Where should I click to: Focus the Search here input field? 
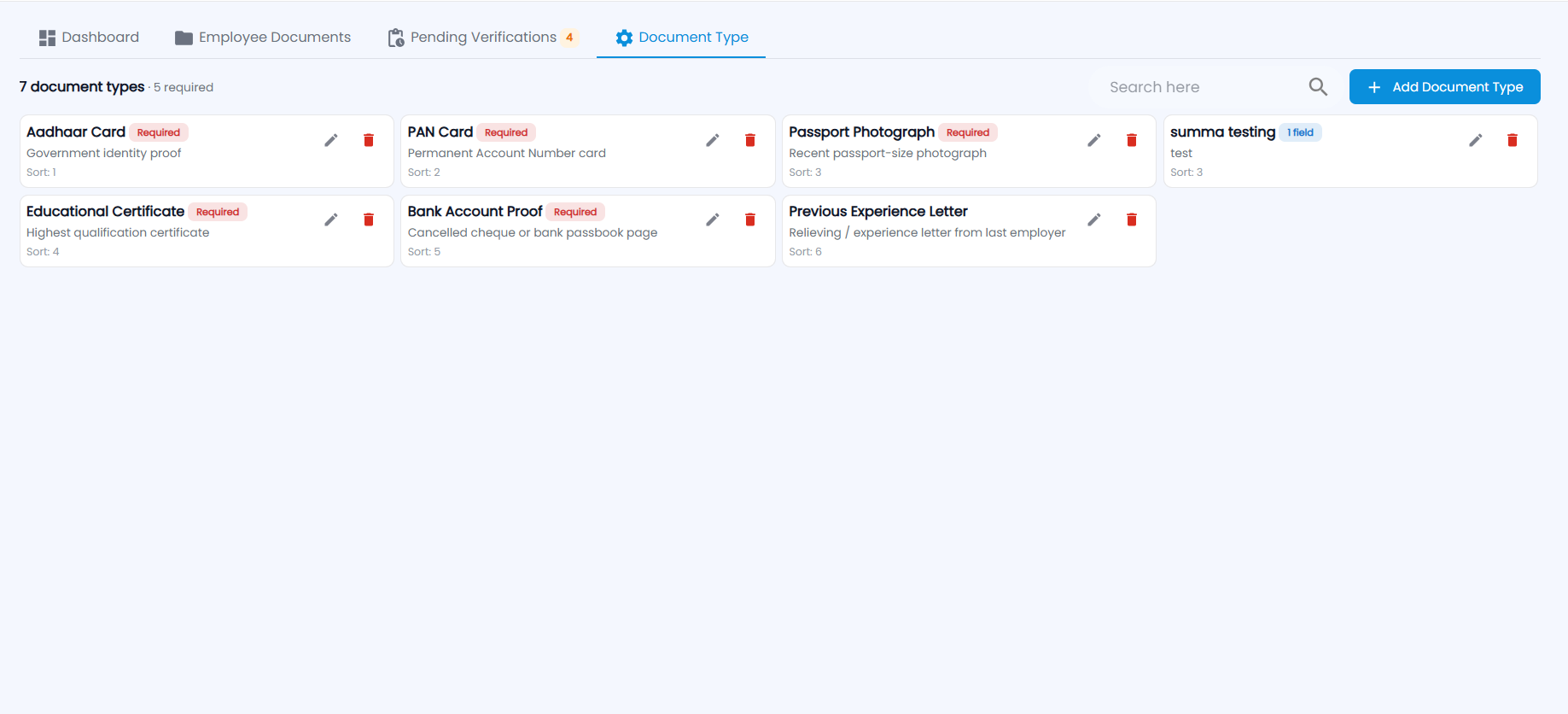1204,87
